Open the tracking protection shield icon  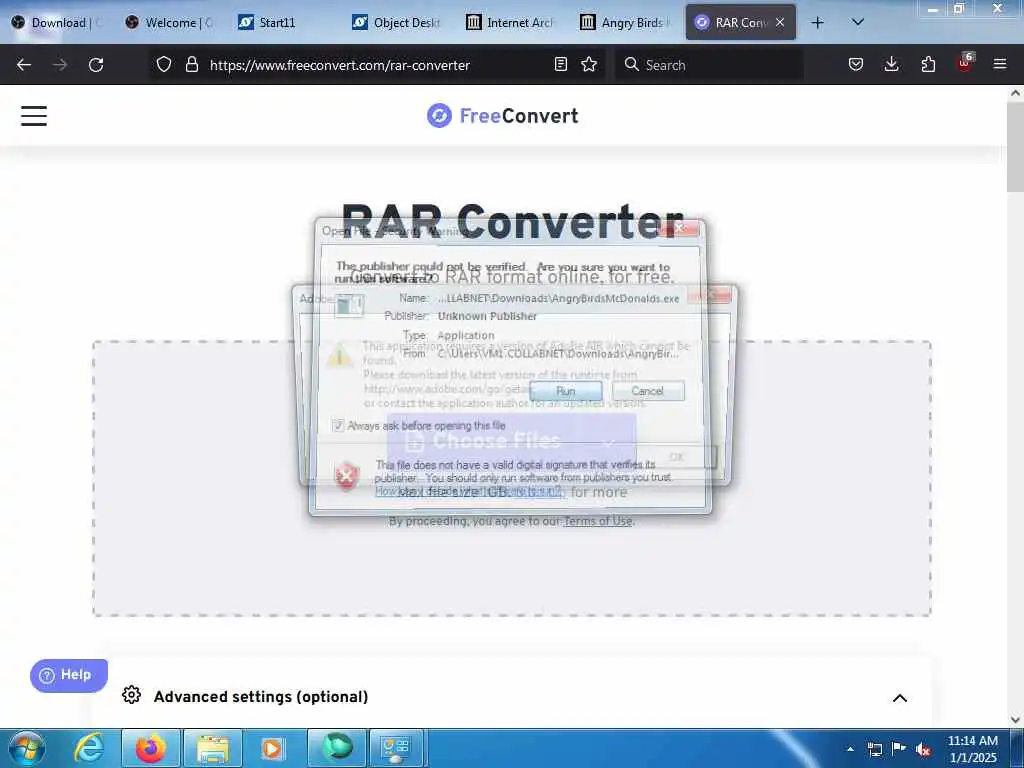(x=164, y=64)
